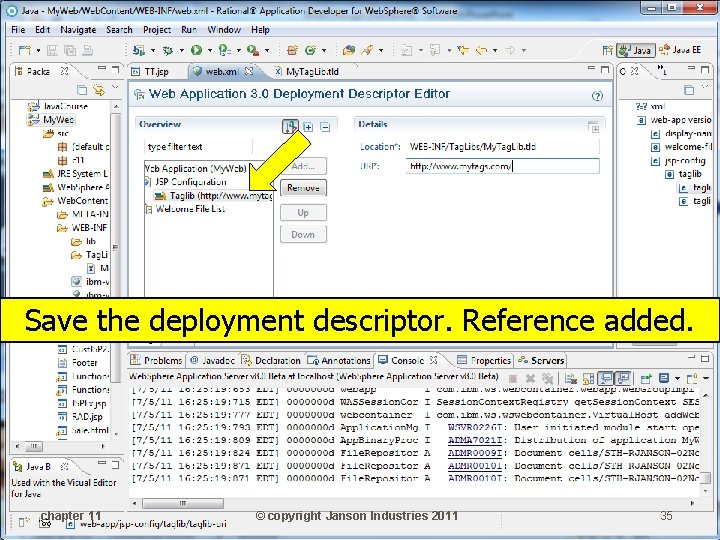
Task: Open the Servers tab
Action: point(541,360)
